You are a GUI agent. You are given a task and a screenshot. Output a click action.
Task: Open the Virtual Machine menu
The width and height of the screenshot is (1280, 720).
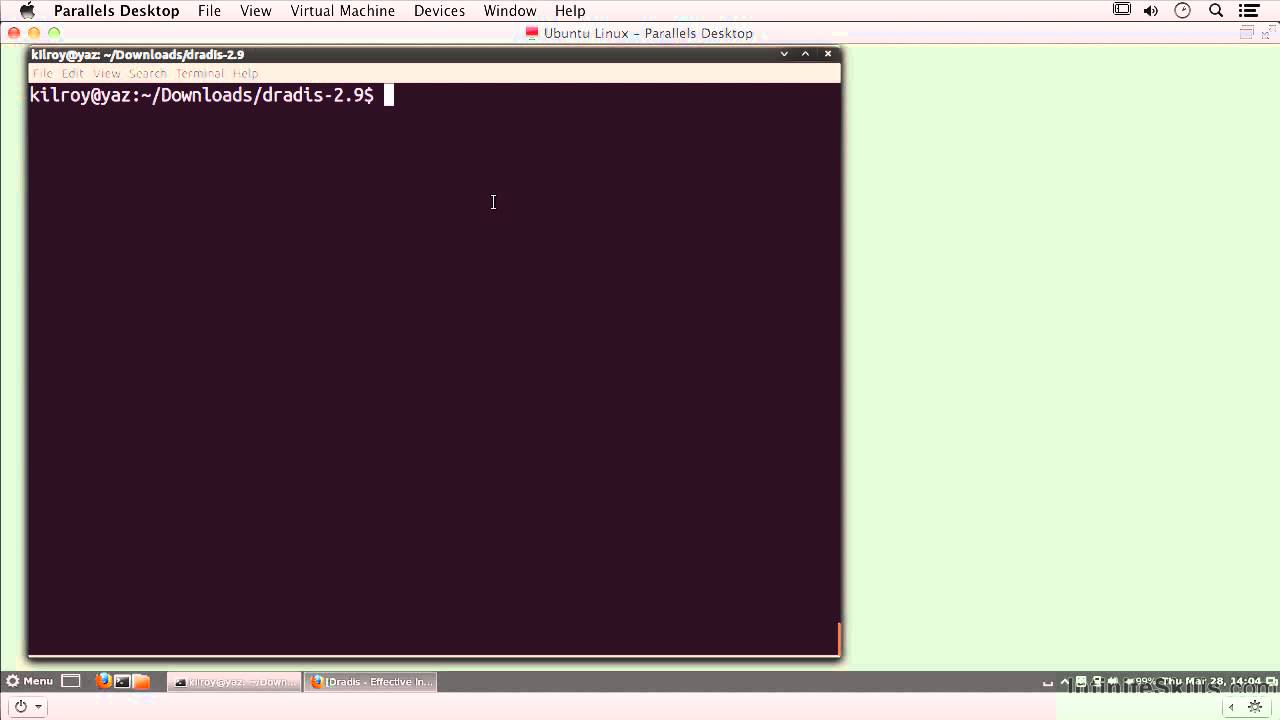point(342,11)
